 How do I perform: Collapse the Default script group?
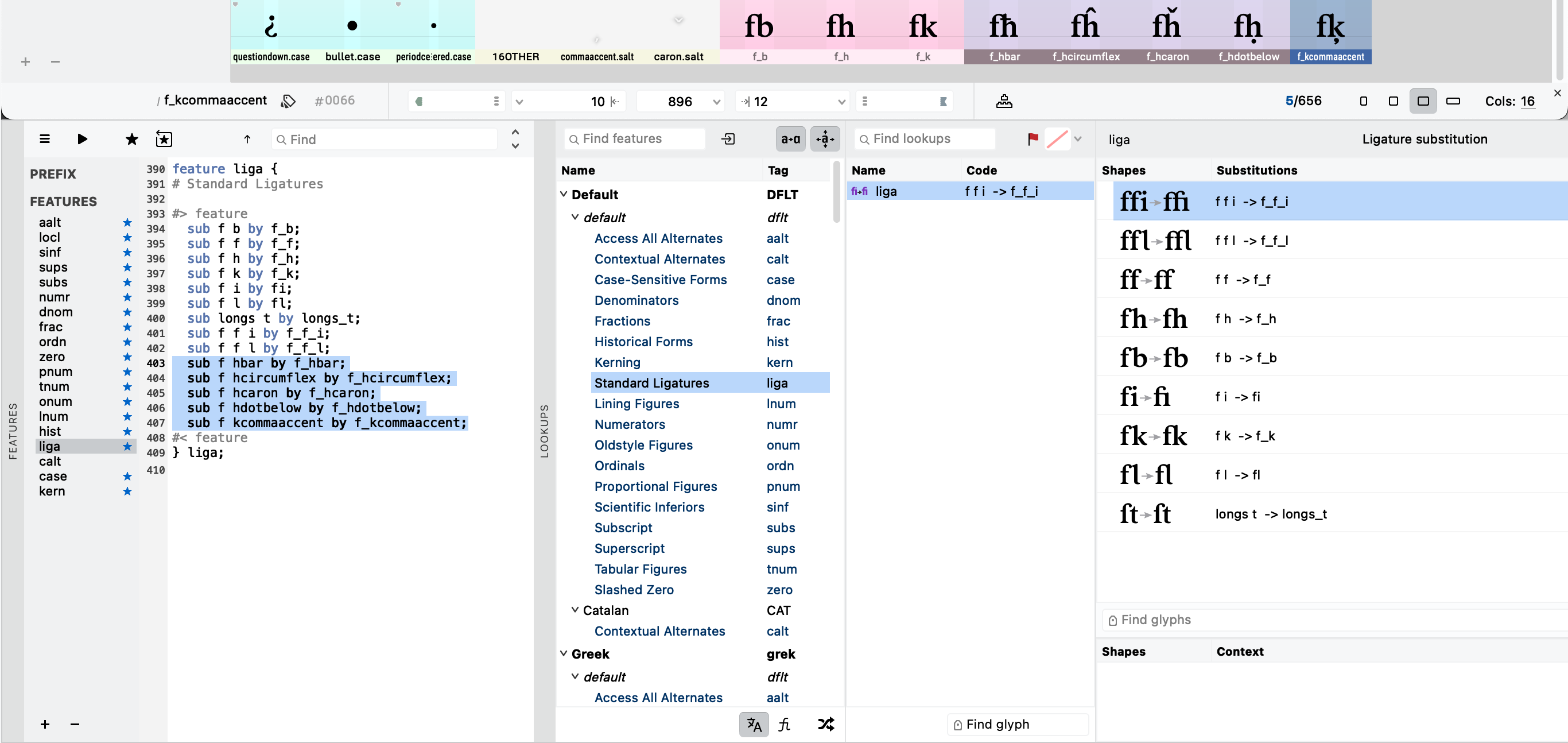click(564, 194)
